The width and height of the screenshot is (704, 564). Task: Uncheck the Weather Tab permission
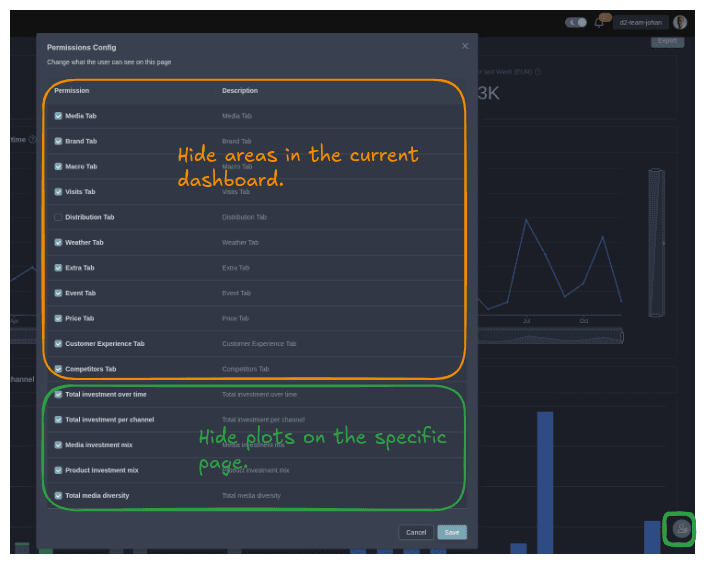pos(58,242)
